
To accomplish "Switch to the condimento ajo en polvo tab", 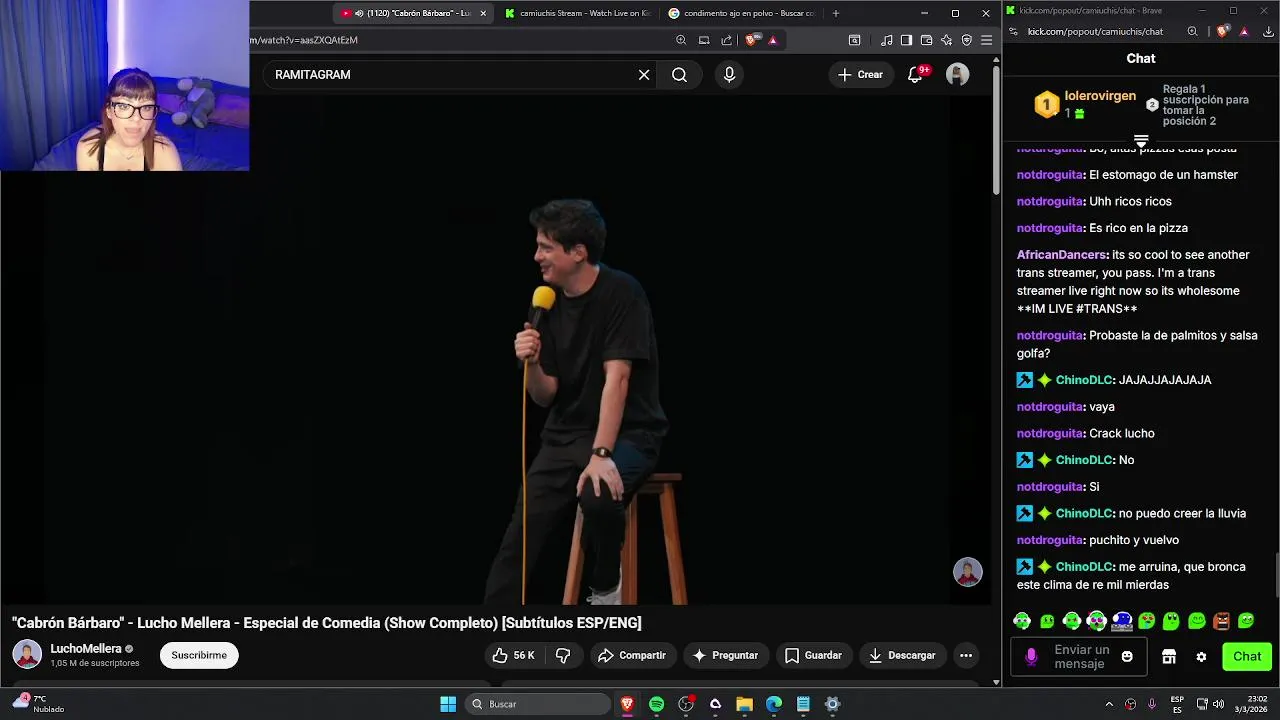I will (740, 13).
